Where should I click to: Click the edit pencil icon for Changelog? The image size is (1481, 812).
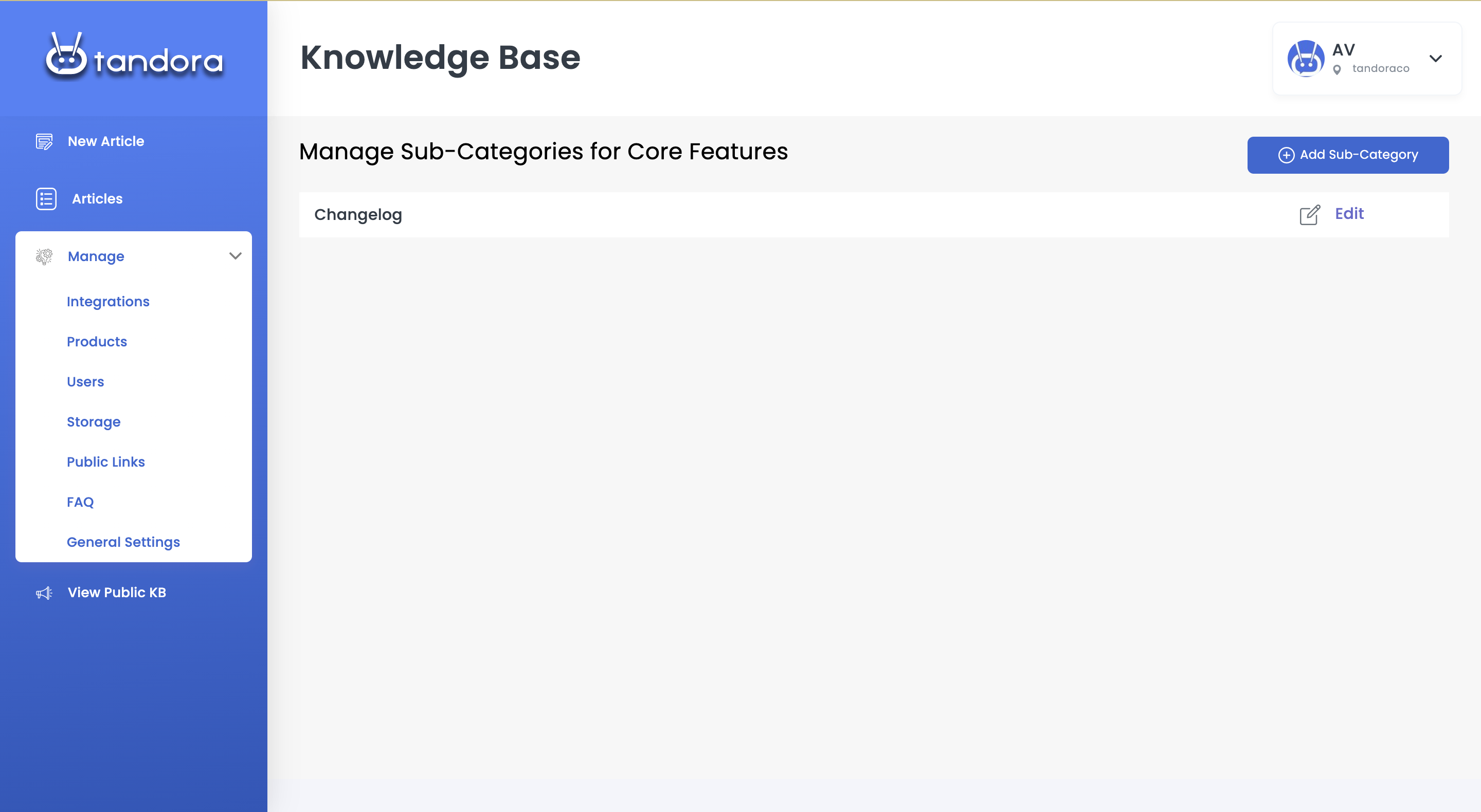tap(1310, 214)
